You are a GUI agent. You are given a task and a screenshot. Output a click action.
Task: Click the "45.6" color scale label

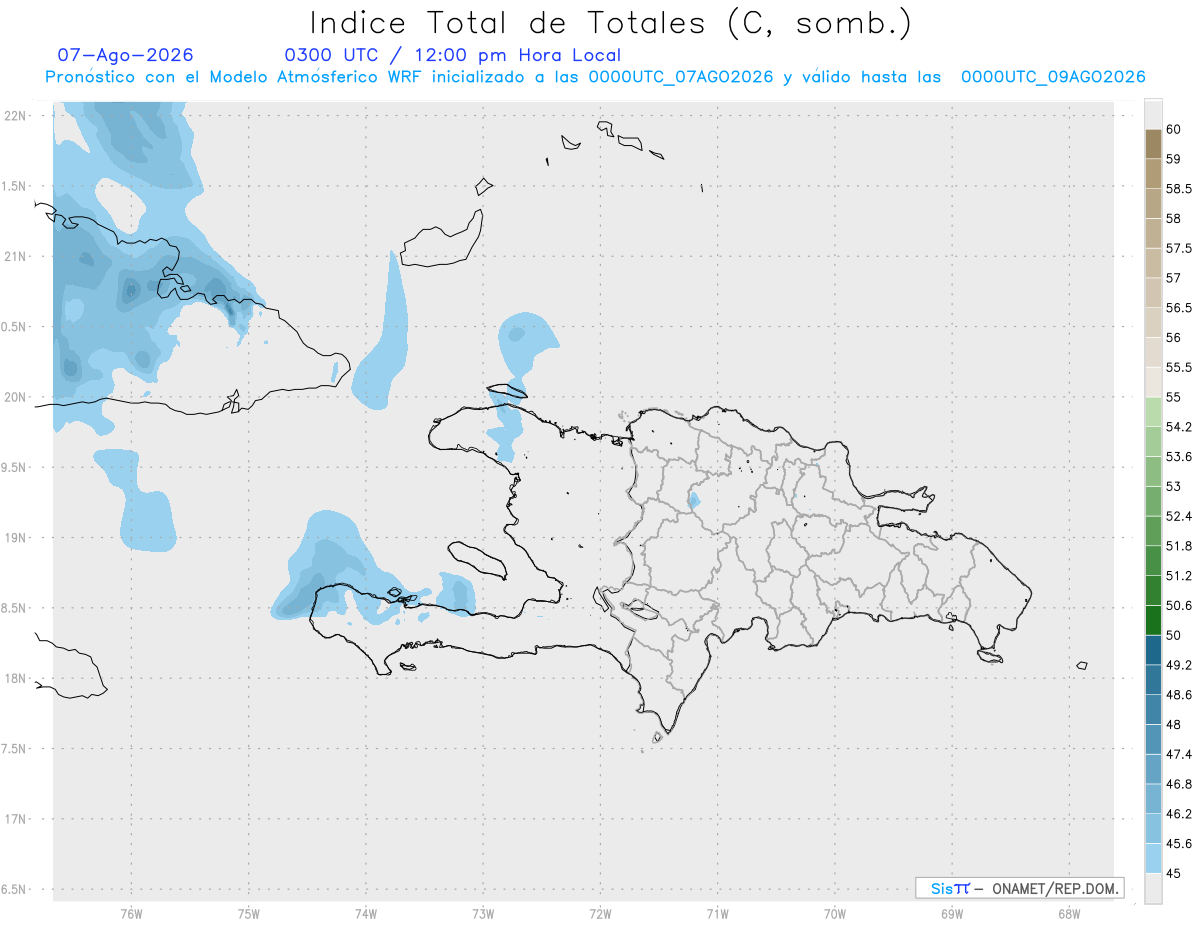click(x=1179, y=844)
